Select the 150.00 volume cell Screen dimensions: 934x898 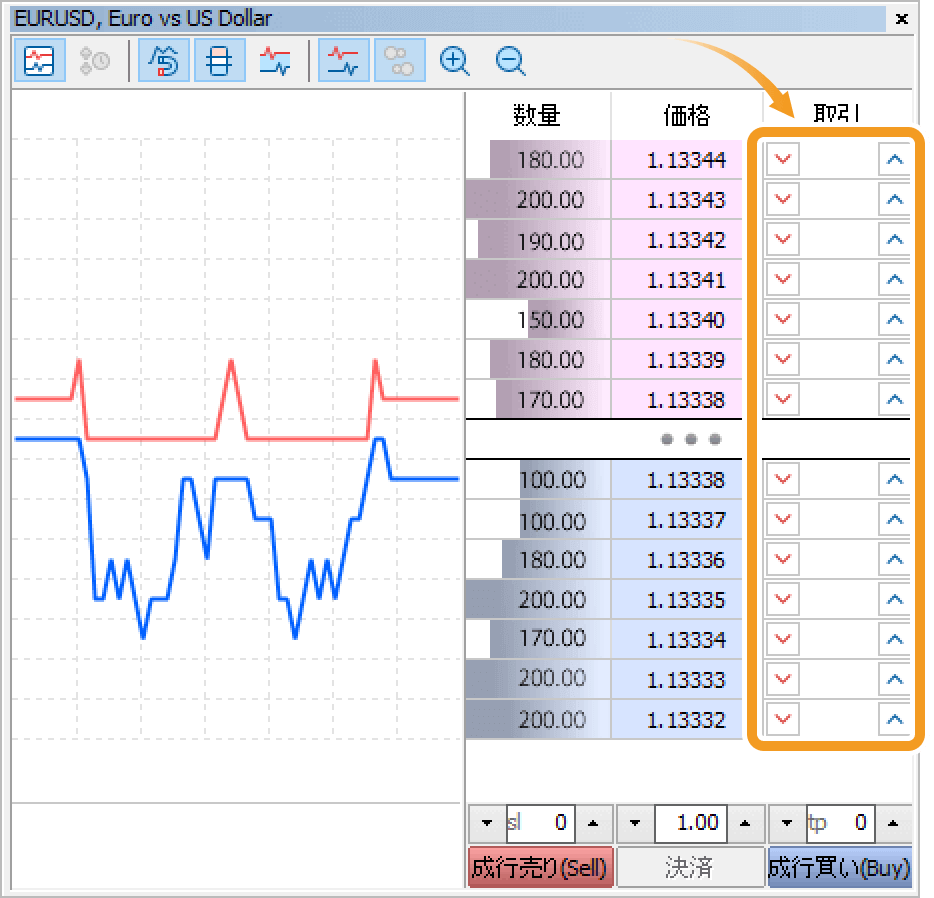click(x=538, y=320)
